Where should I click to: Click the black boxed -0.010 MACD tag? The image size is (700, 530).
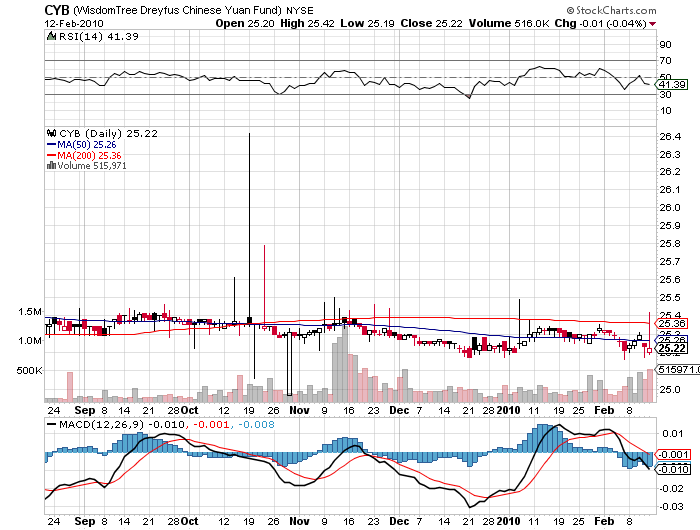673,469
